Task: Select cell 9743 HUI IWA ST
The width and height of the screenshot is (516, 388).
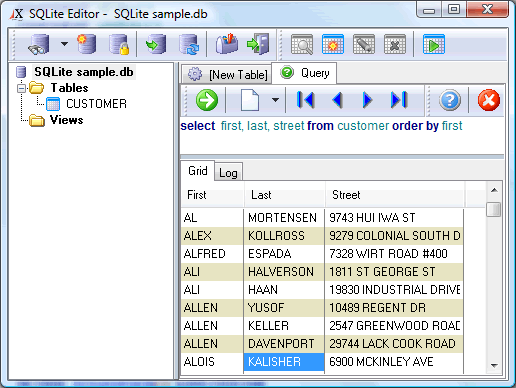Action: (x=394, y=218)
